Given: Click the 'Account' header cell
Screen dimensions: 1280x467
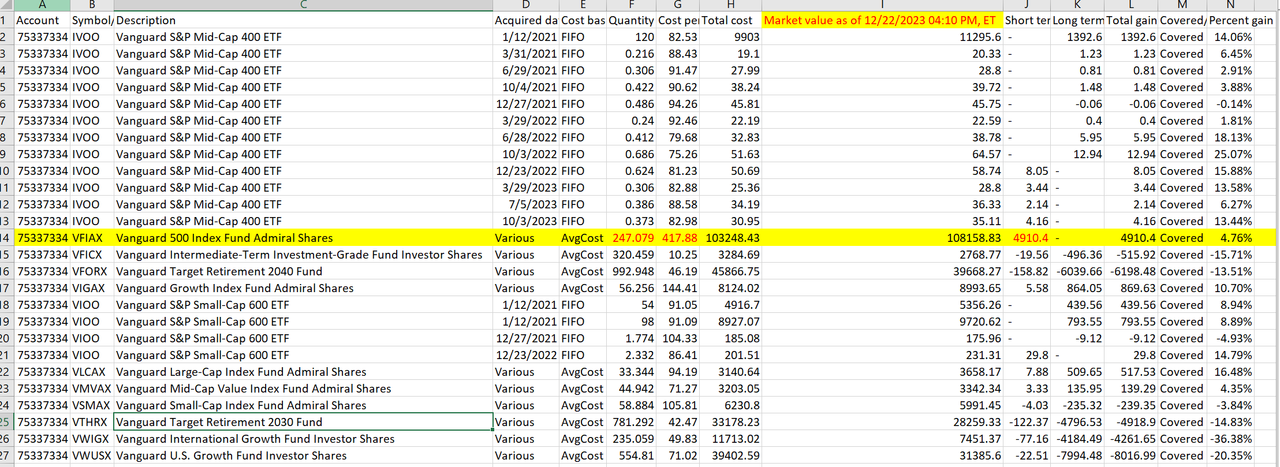Looking at the screenshot, I should click(41, 20).
